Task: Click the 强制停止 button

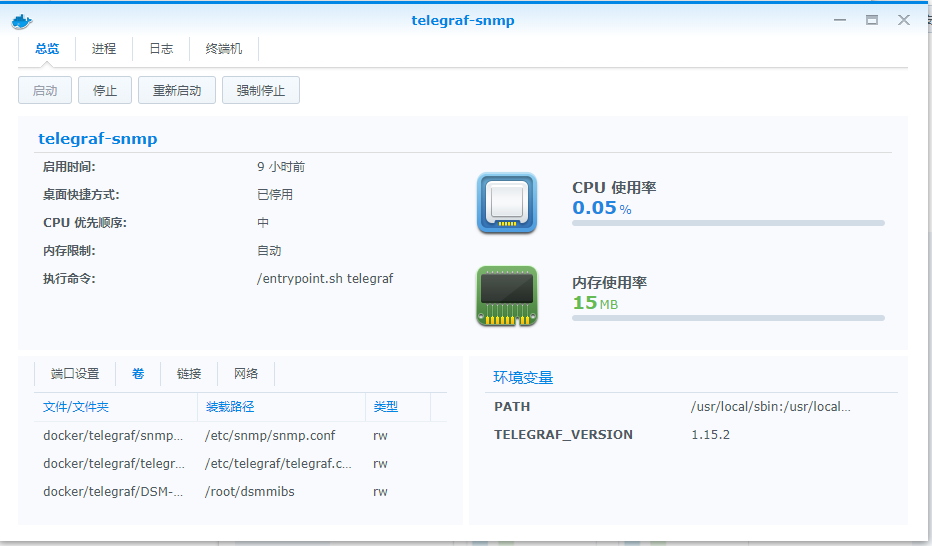Action: point(261,90)
